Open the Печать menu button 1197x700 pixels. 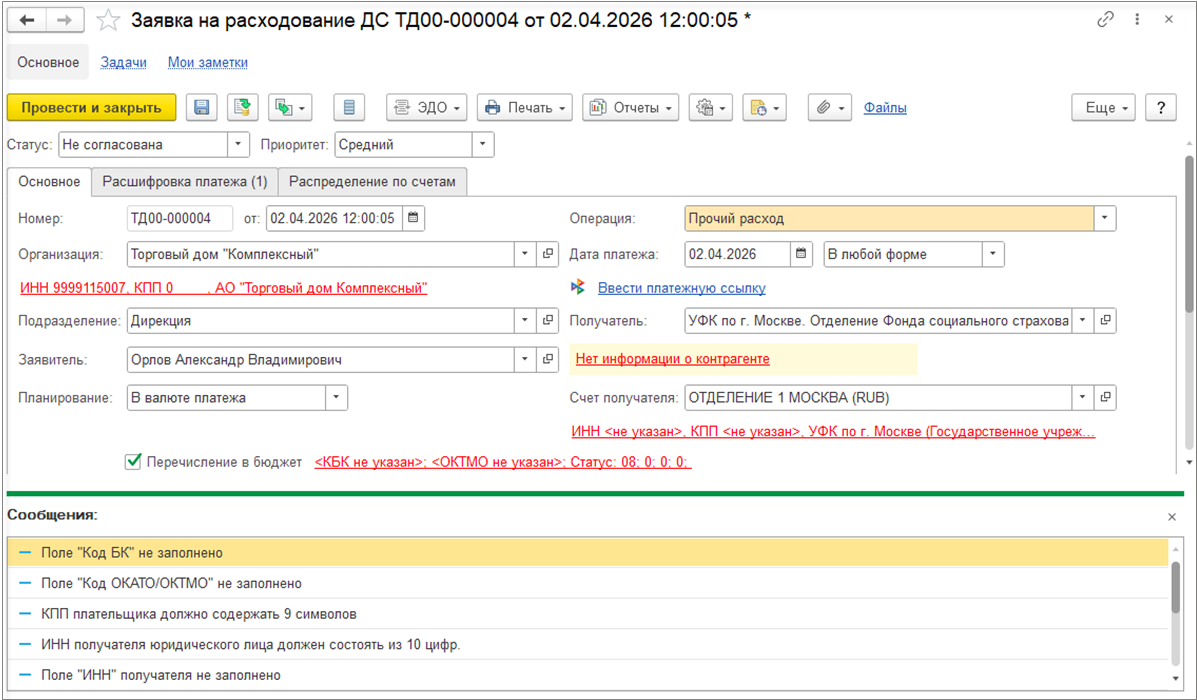(x=524, y=108)
